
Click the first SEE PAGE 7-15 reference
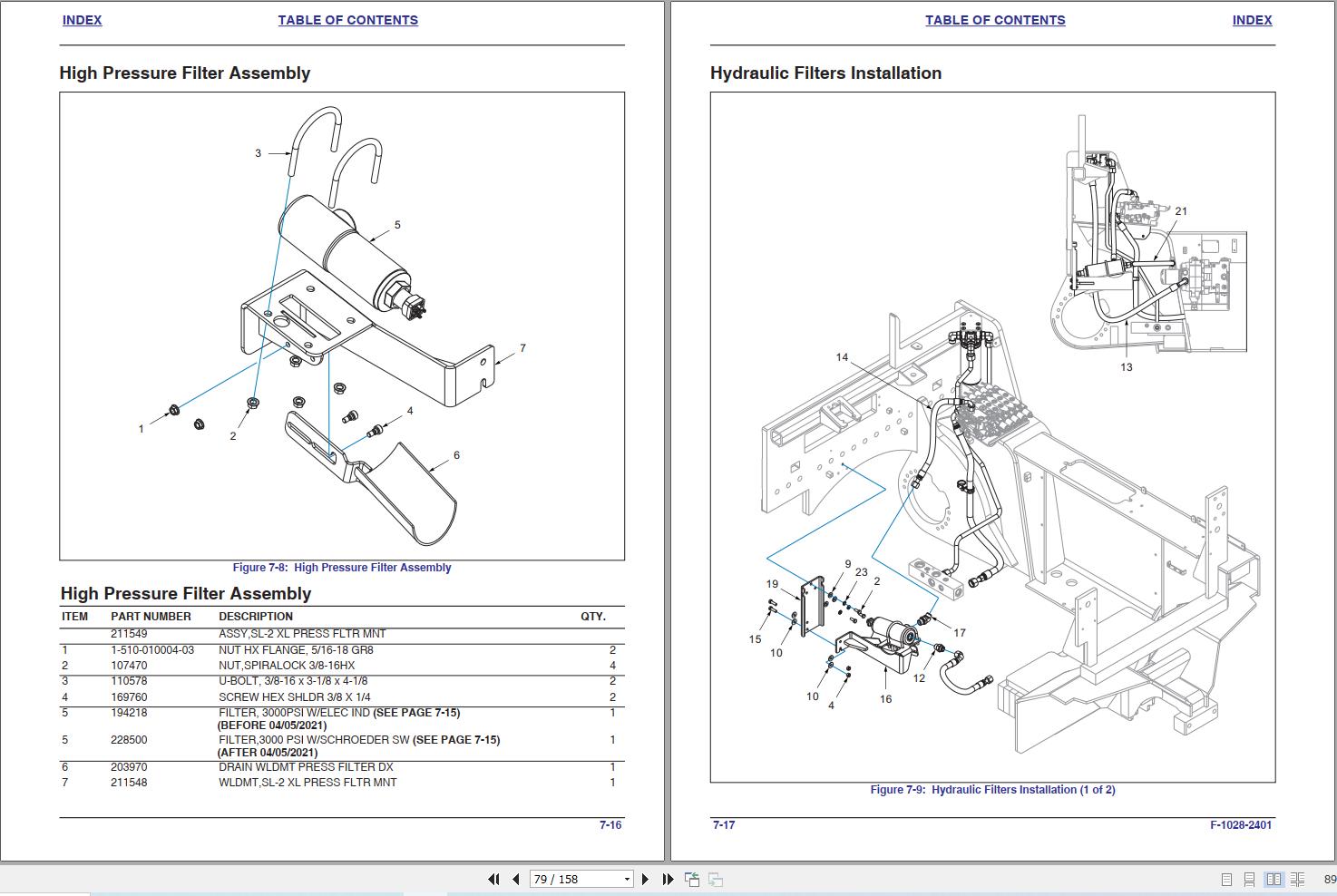(x=416, y=713)
